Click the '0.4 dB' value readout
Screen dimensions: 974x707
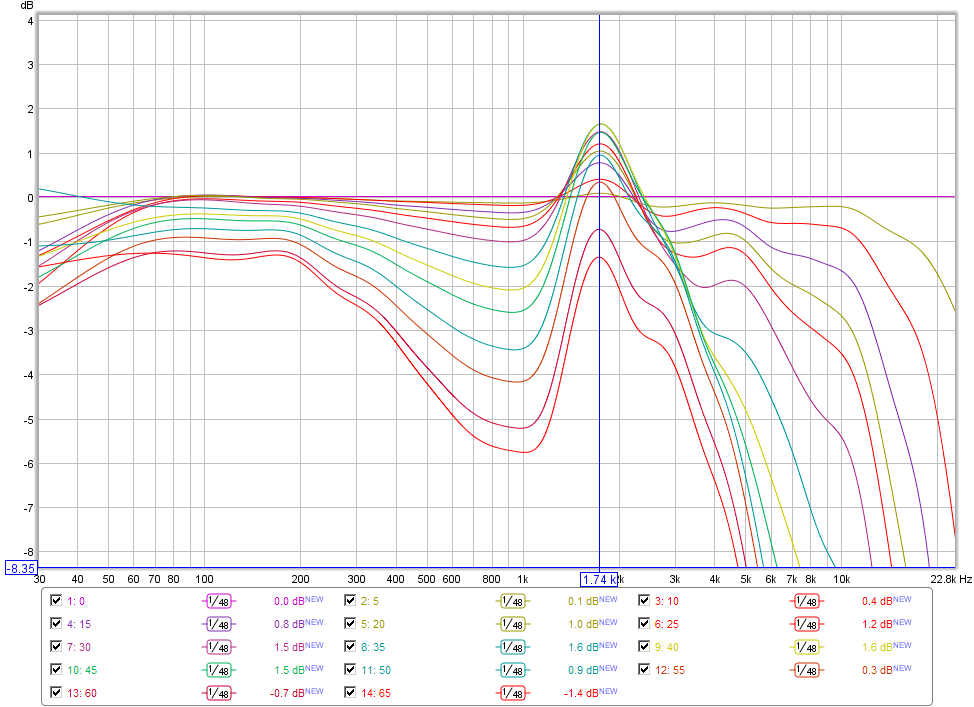[877, 601]
